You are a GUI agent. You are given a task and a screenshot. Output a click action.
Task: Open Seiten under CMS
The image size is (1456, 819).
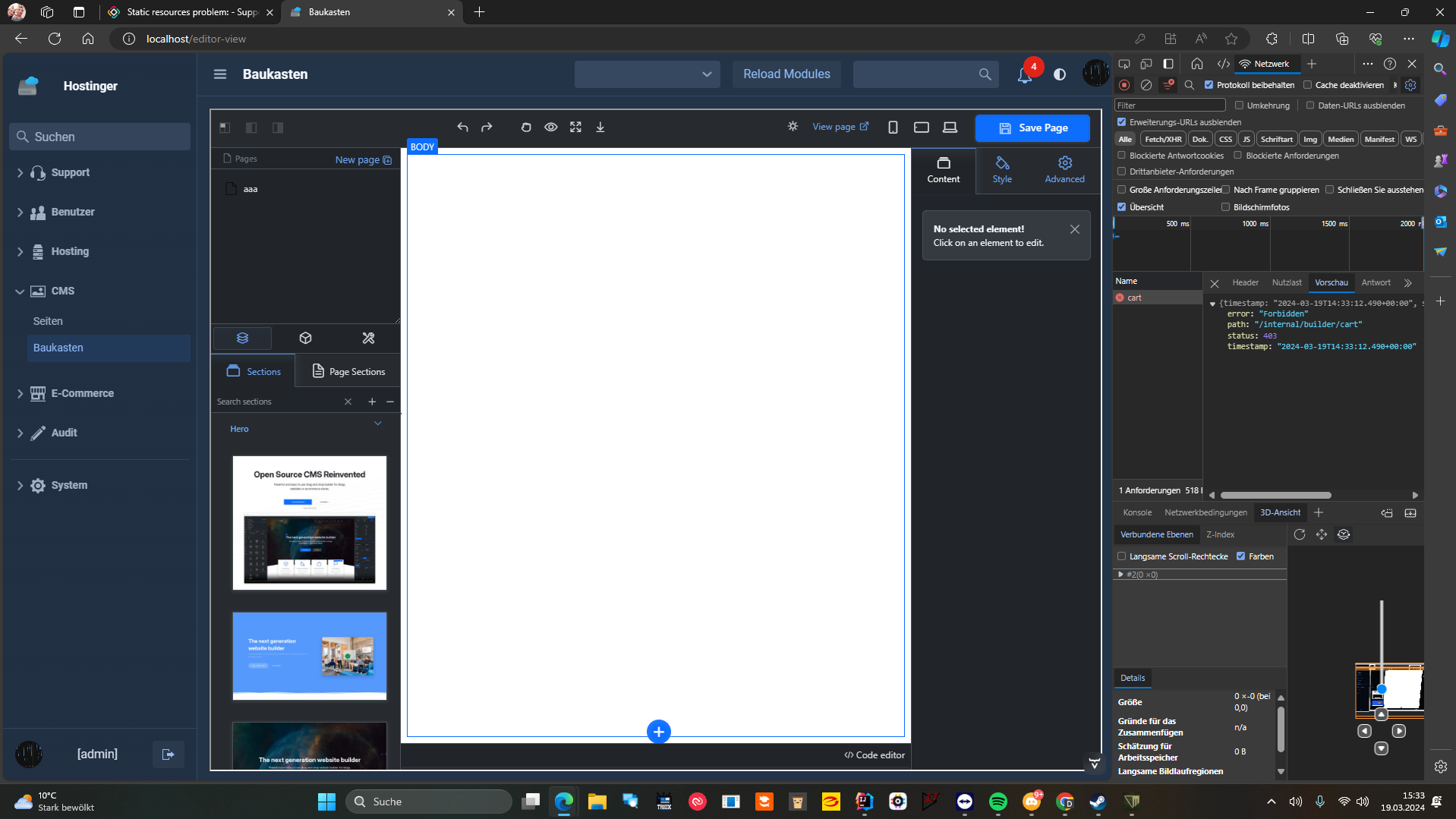point(48,321)
